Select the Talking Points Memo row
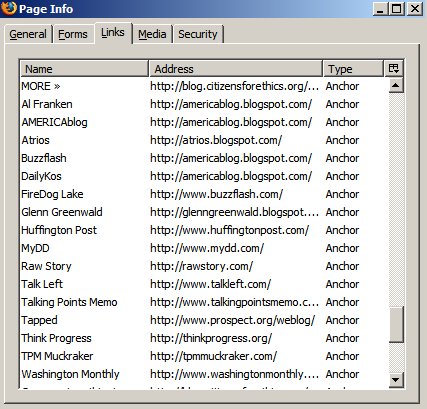Viewport: 427px width, 409px height. [x=204, y=302]
